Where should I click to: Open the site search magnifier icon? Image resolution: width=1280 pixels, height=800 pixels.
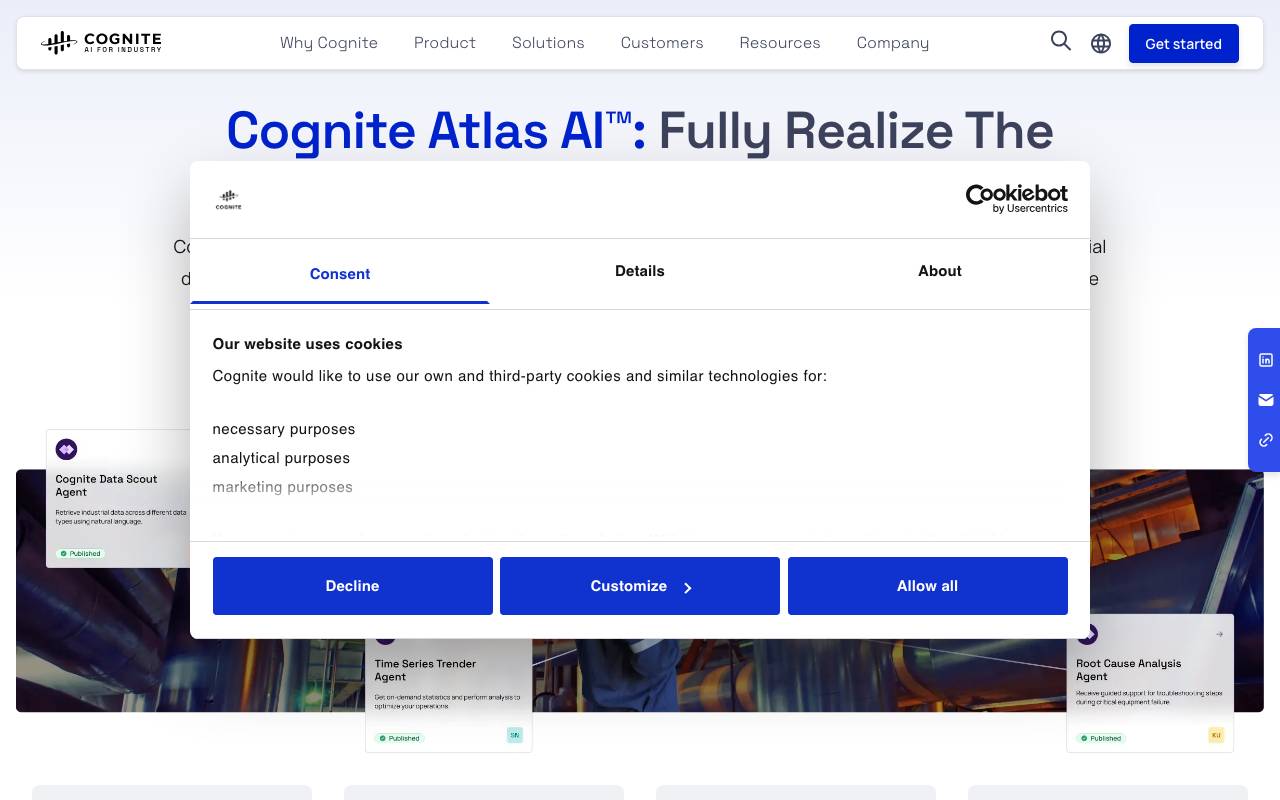(x=1061, y=41)
